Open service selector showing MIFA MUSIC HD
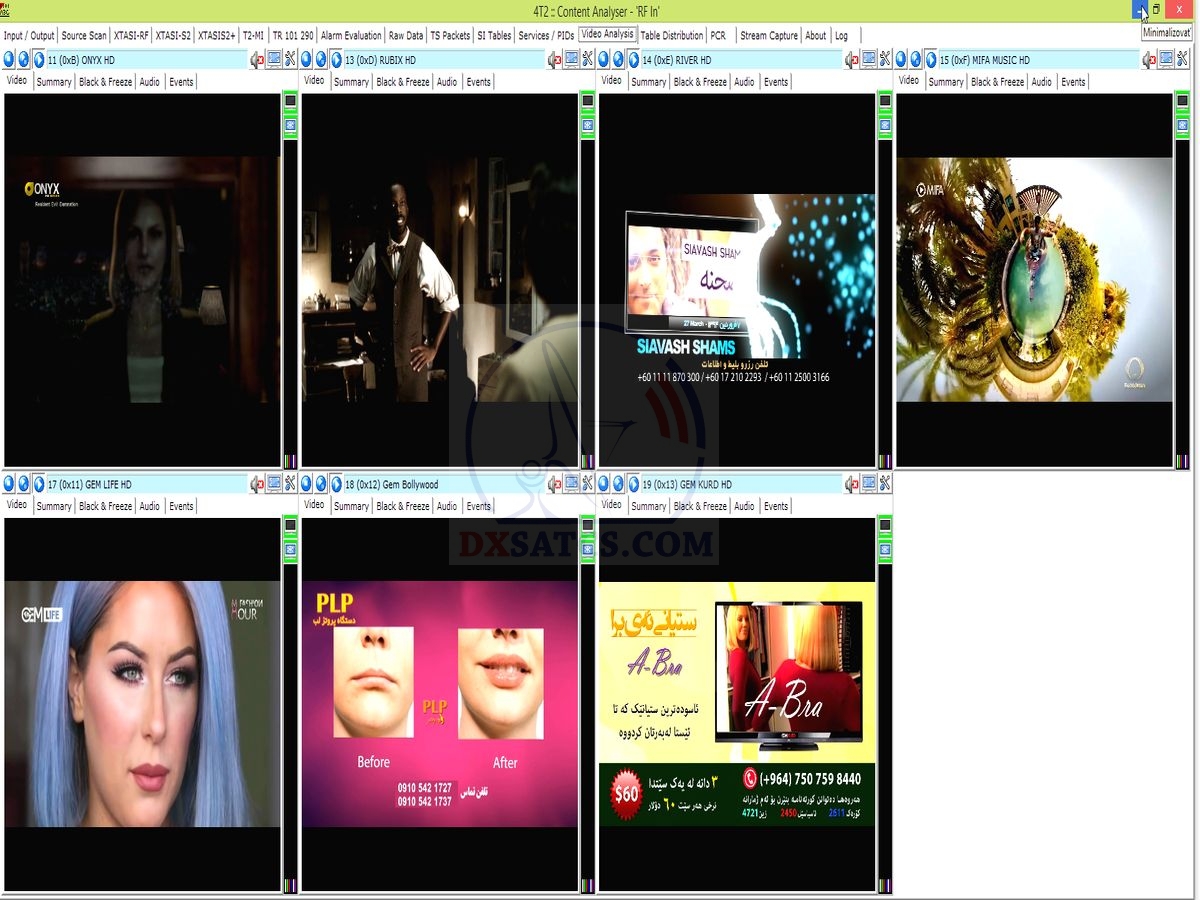Image resolution: width=1200 pixels, height=900 pixels. [1037, 60]
